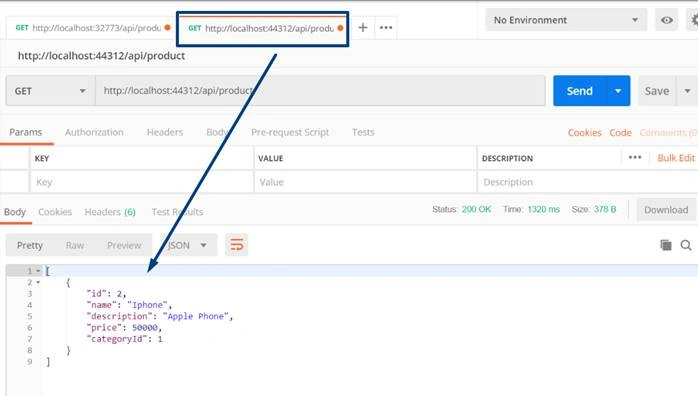Click the KEY column header
698x396 pixels.
[x=42, y=158]
